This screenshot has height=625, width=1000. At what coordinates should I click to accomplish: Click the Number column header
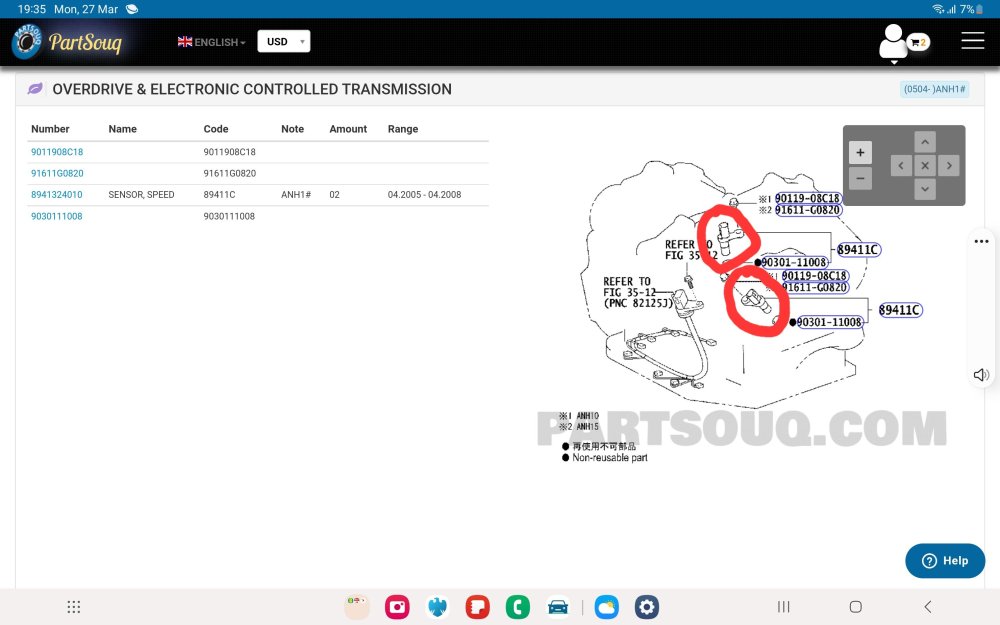coord(50,129)
